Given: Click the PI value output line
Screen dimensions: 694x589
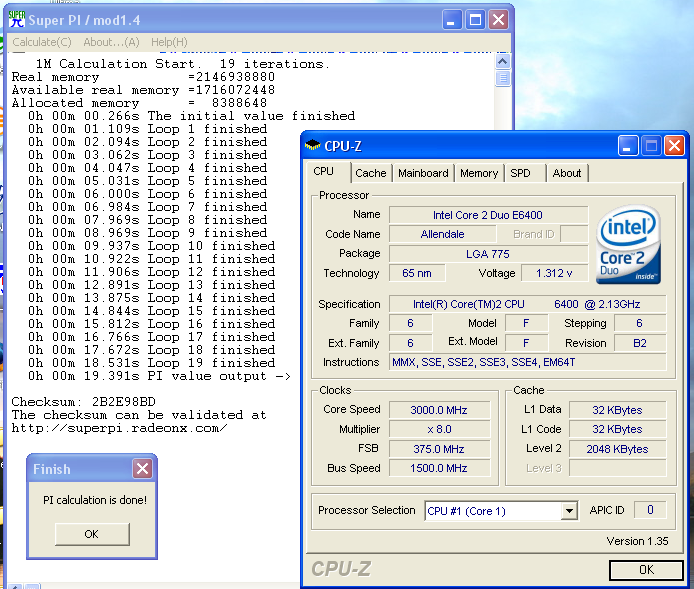Looking at the screenshot, I should pos(159,376).
